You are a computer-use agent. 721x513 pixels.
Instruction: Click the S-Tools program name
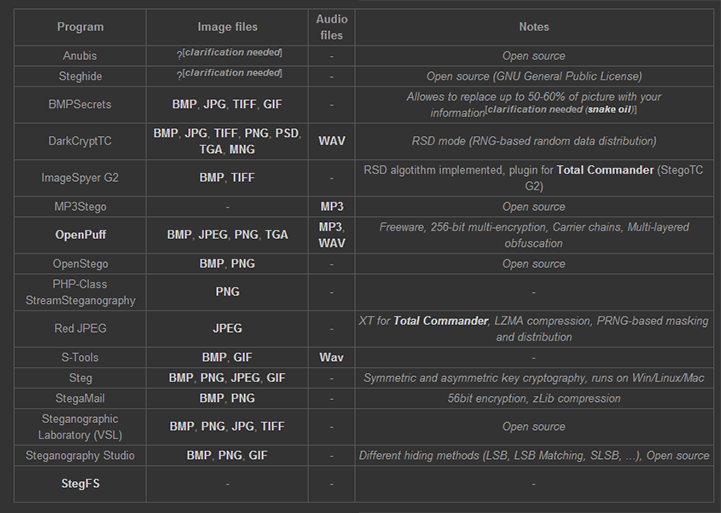pyautogui.click(x=80, y=358)
